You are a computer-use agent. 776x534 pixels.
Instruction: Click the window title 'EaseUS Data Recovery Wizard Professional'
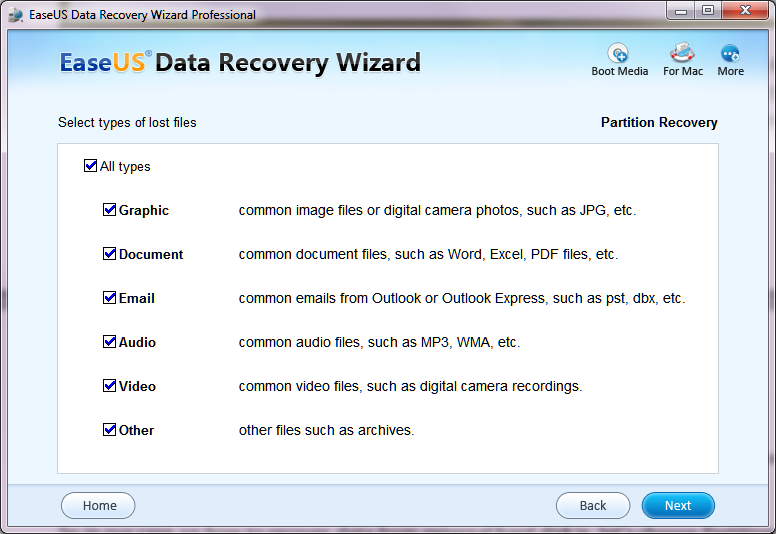pyautogui.click(x=143, y=15)
